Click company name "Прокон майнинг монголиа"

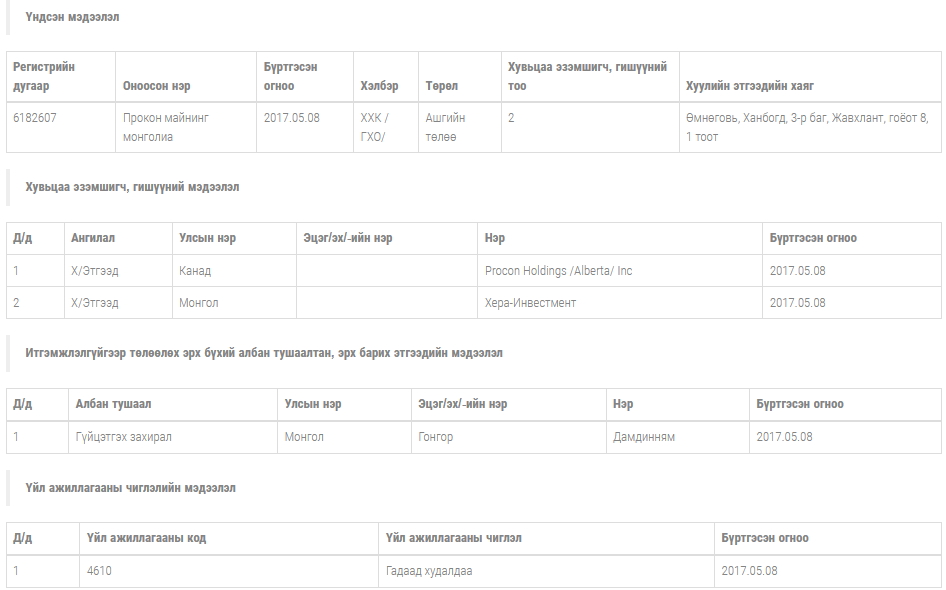click(165, 127)
